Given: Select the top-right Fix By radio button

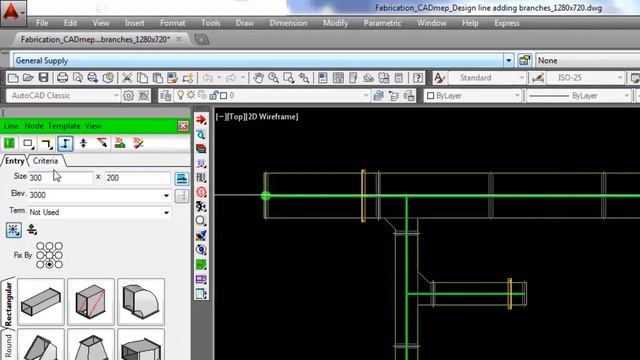Looking at the screenshot, I should pos(59,246).
